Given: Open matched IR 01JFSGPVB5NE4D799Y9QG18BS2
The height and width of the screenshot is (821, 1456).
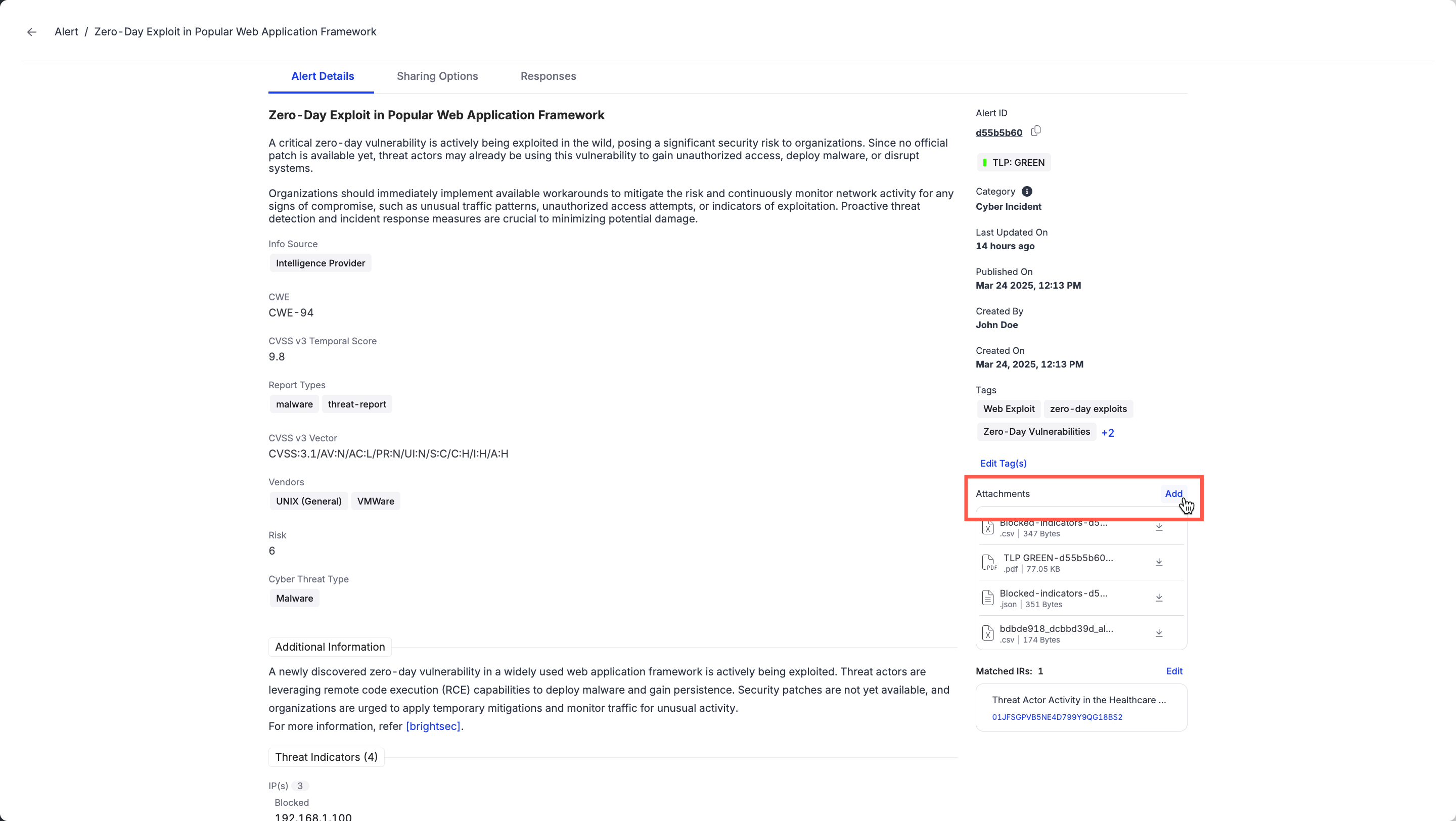Looking at the screenshot, I should click(1057, 717).
